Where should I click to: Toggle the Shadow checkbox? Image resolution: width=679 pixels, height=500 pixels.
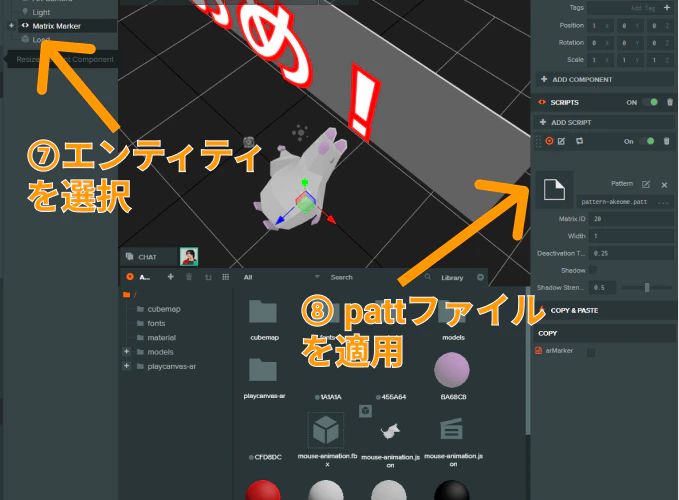click(x=593, y=270)
